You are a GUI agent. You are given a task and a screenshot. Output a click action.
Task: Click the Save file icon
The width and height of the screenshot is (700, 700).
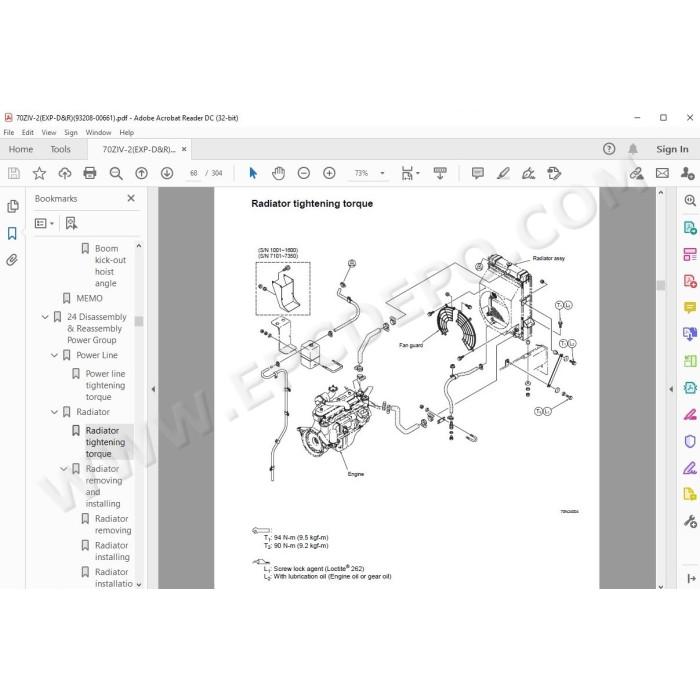tap(14, 173)
